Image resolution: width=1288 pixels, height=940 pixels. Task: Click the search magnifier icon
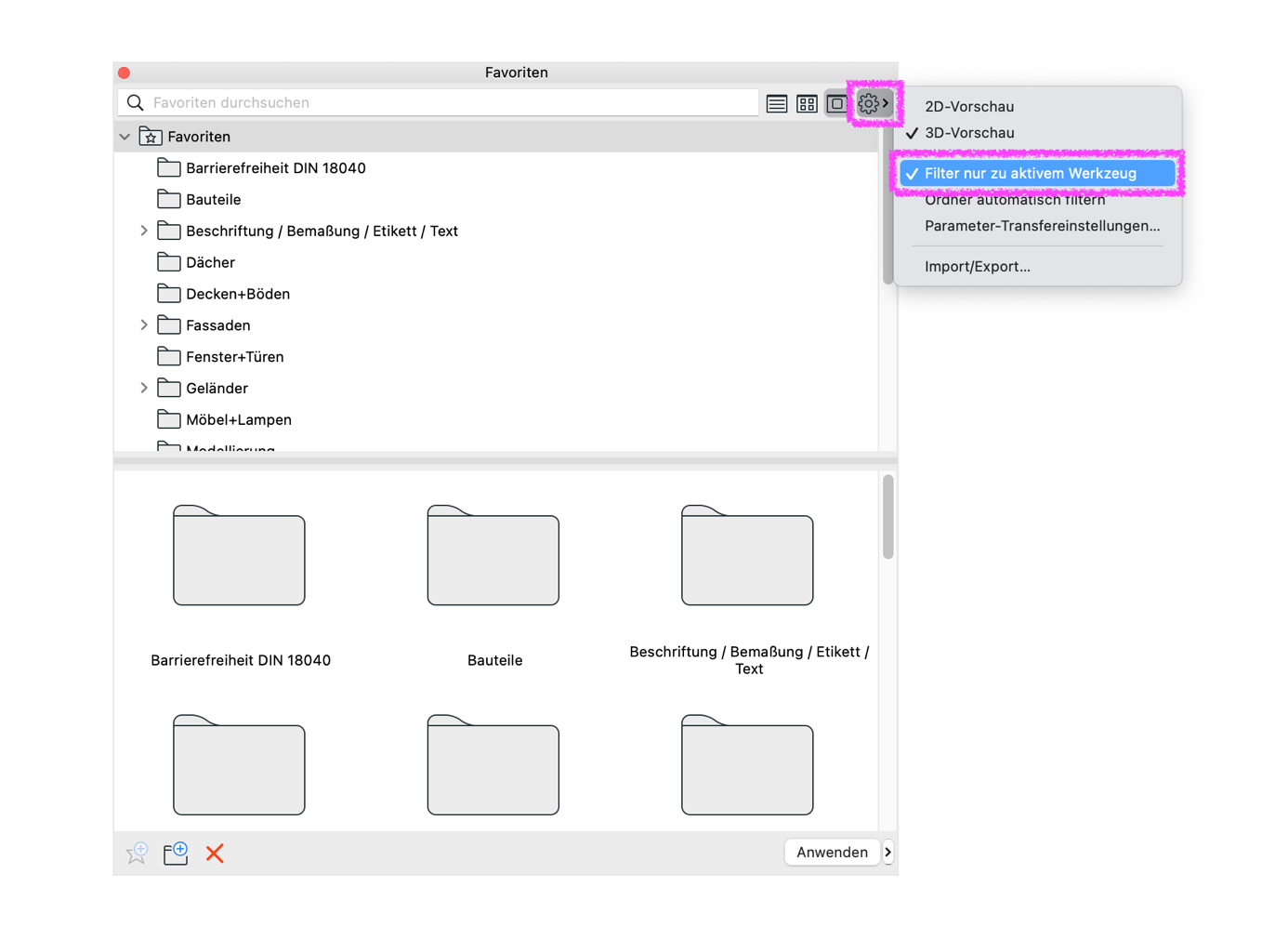coord(136,102)
